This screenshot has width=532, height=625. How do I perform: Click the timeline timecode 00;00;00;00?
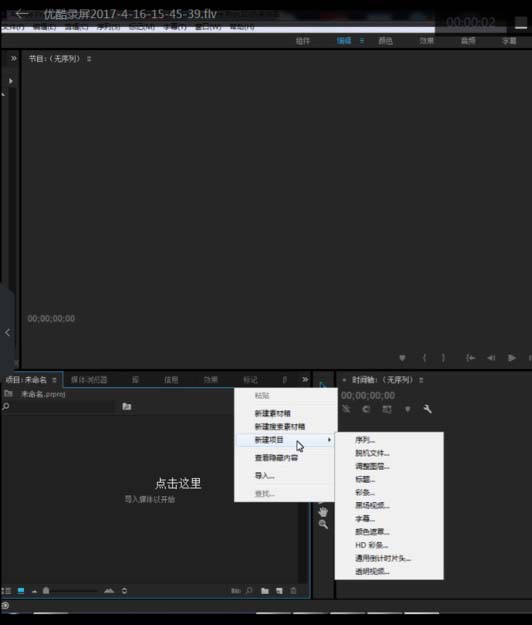(368, 395)
